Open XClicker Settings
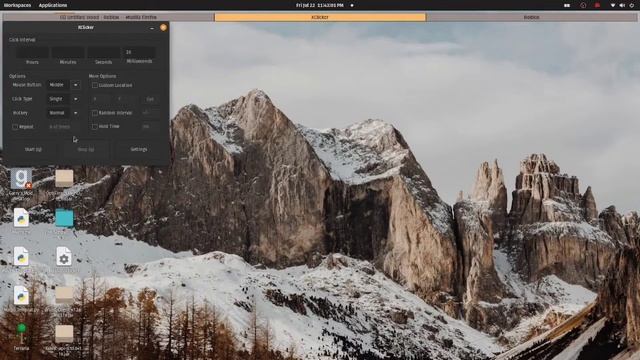This screenshot has width=640, height=360. [139, 149]
